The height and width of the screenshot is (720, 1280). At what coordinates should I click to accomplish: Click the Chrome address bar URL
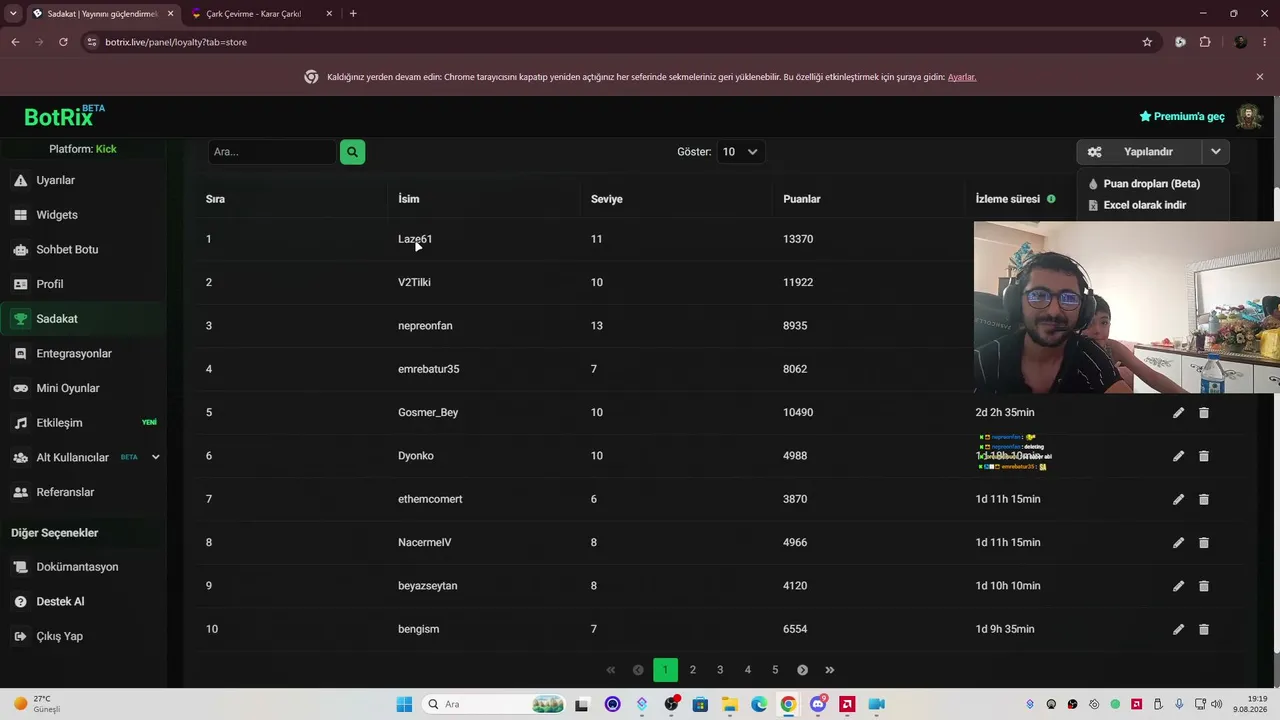[176, 42]
